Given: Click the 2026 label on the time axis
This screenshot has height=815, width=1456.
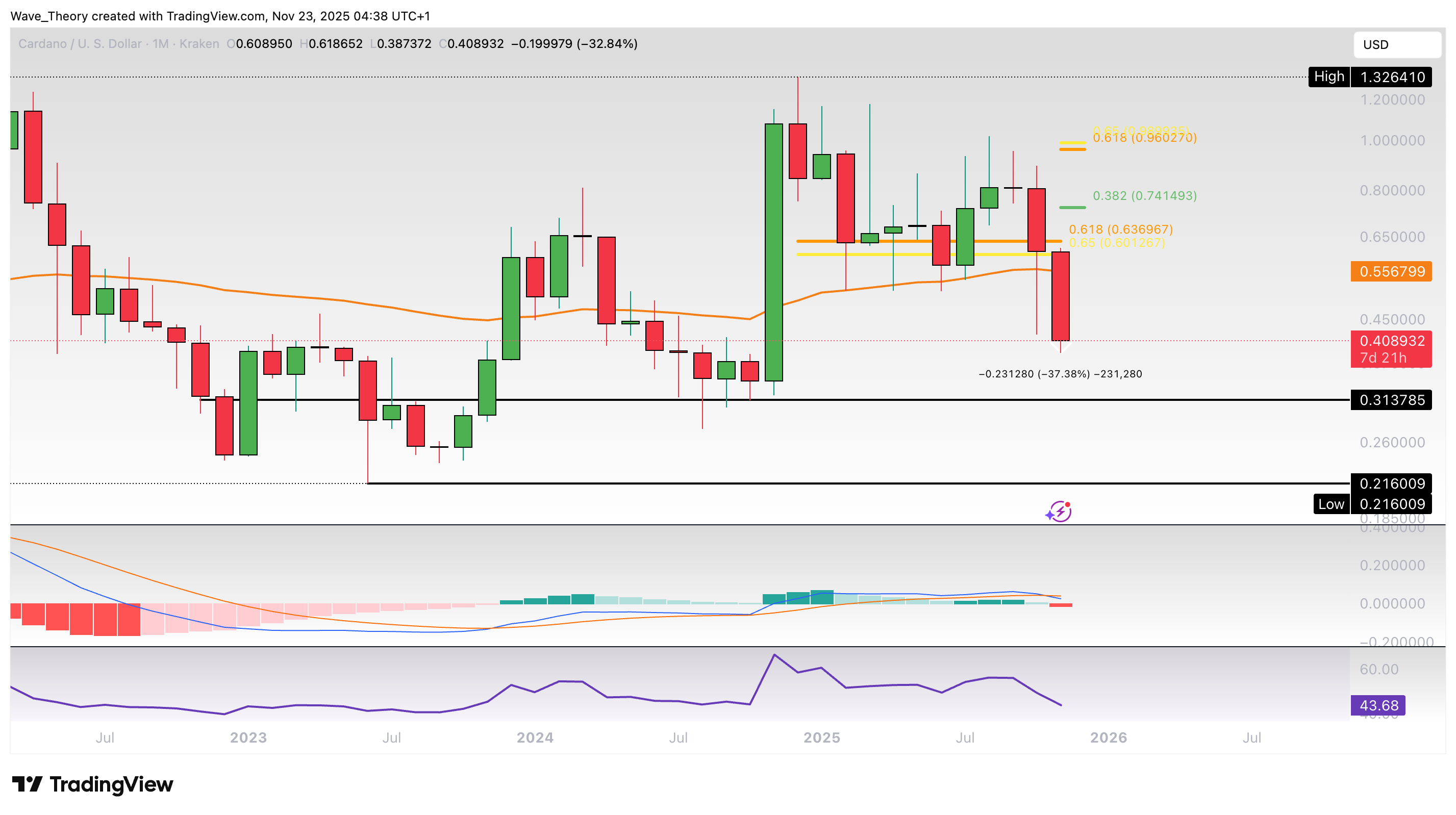Looking at the screenshot, I should point(1108,737).
